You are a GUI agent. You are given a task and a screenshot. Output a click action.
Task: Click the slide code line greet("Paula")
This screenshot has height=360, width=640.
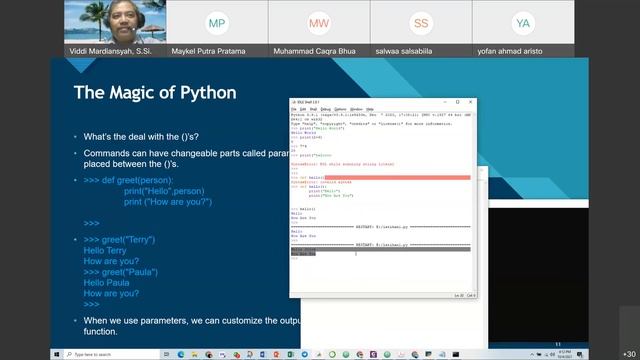[x=121, y=272]
